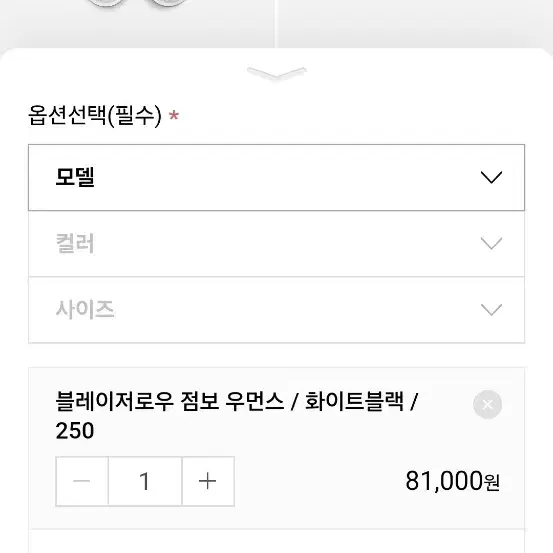This screenshot has width=553, height=553.
Task: Decrease quantity with the minus button
Action: pos(82,481)
